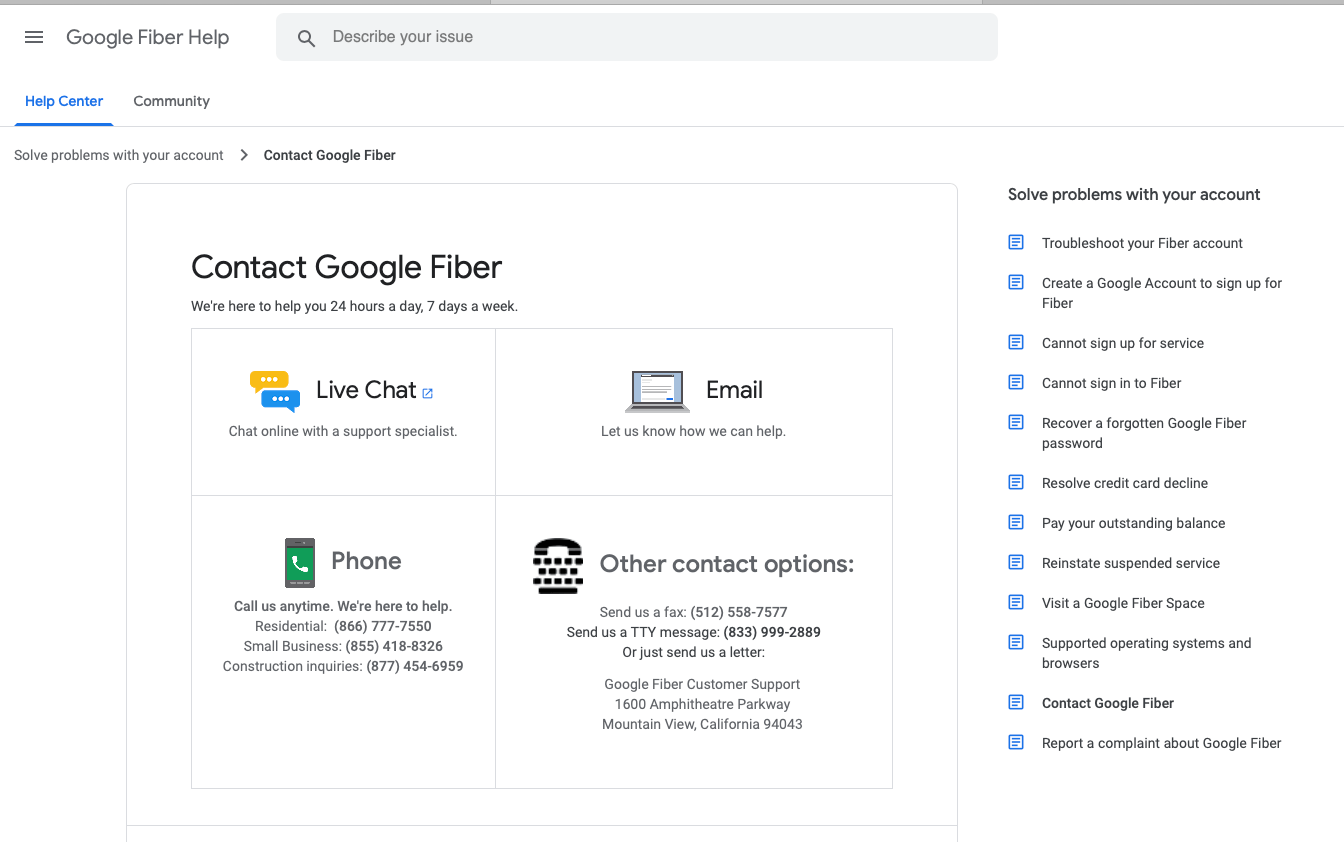
Task: Click the article icon beside Resolve credit card decline
Action: (x=1016, y=483)
